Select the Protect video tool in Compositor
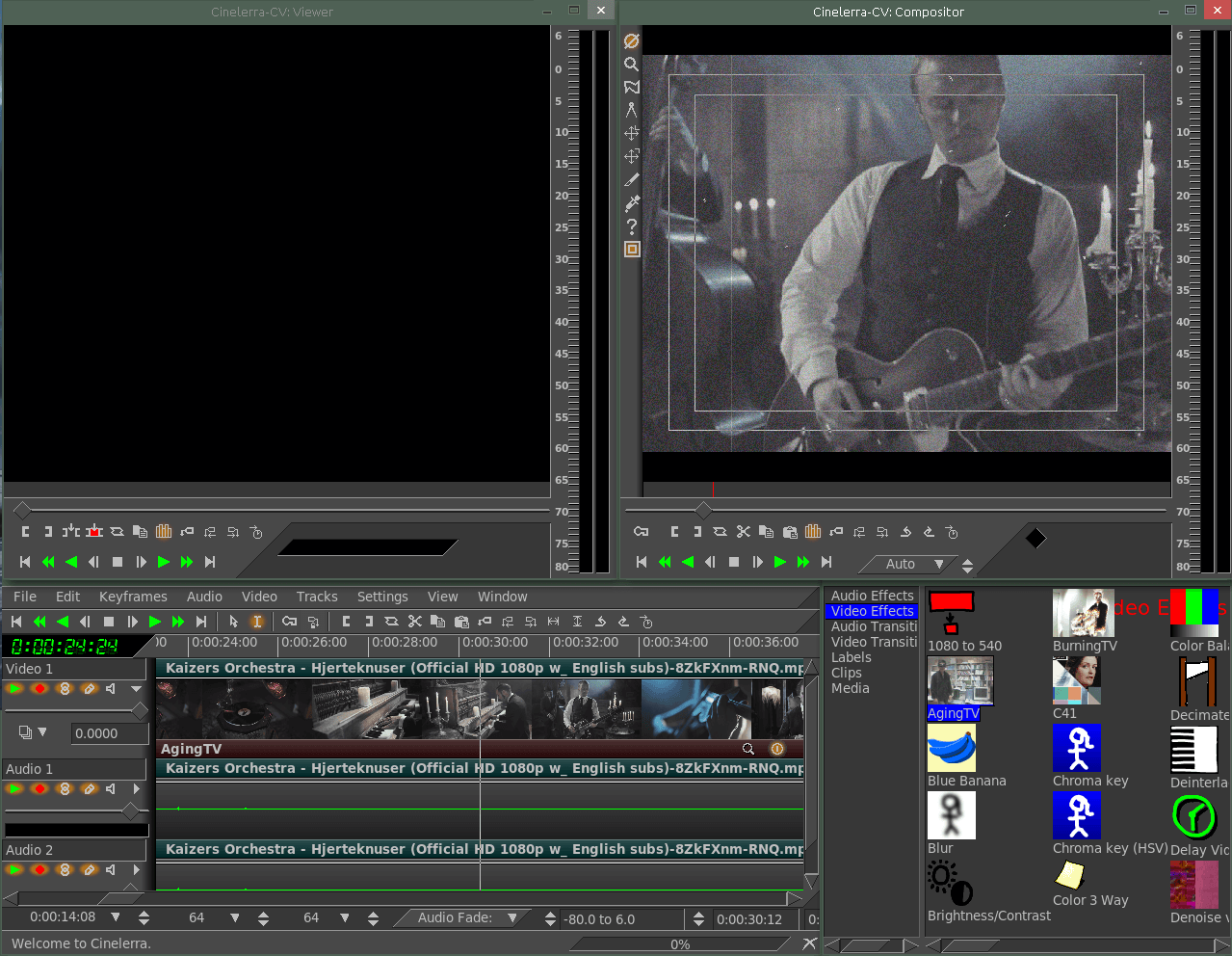1232x956 pixels. click(632, 40)
